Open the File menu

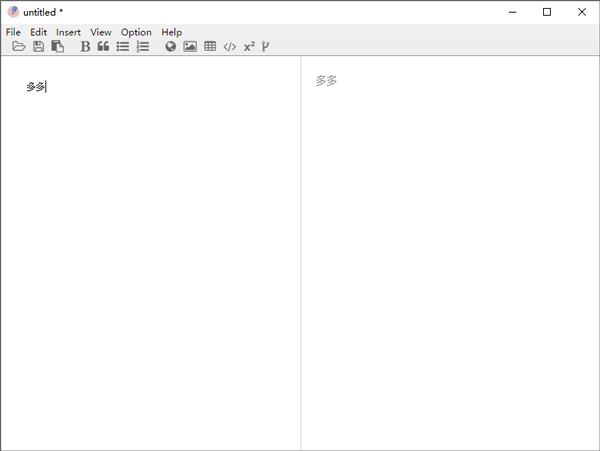(13, 32)
